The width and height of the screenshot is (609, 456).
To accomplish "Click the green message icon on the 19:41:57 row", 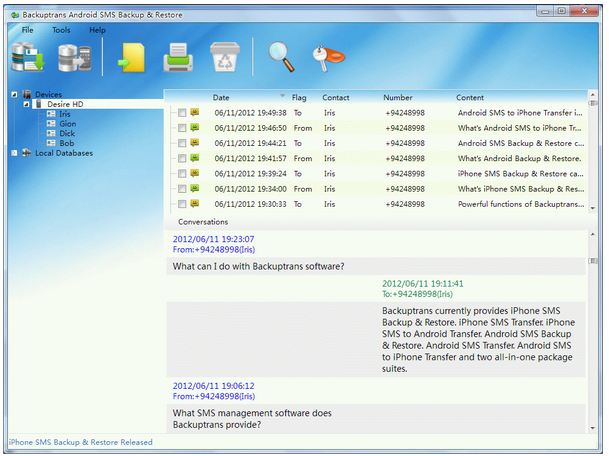I will pos(195,158).
